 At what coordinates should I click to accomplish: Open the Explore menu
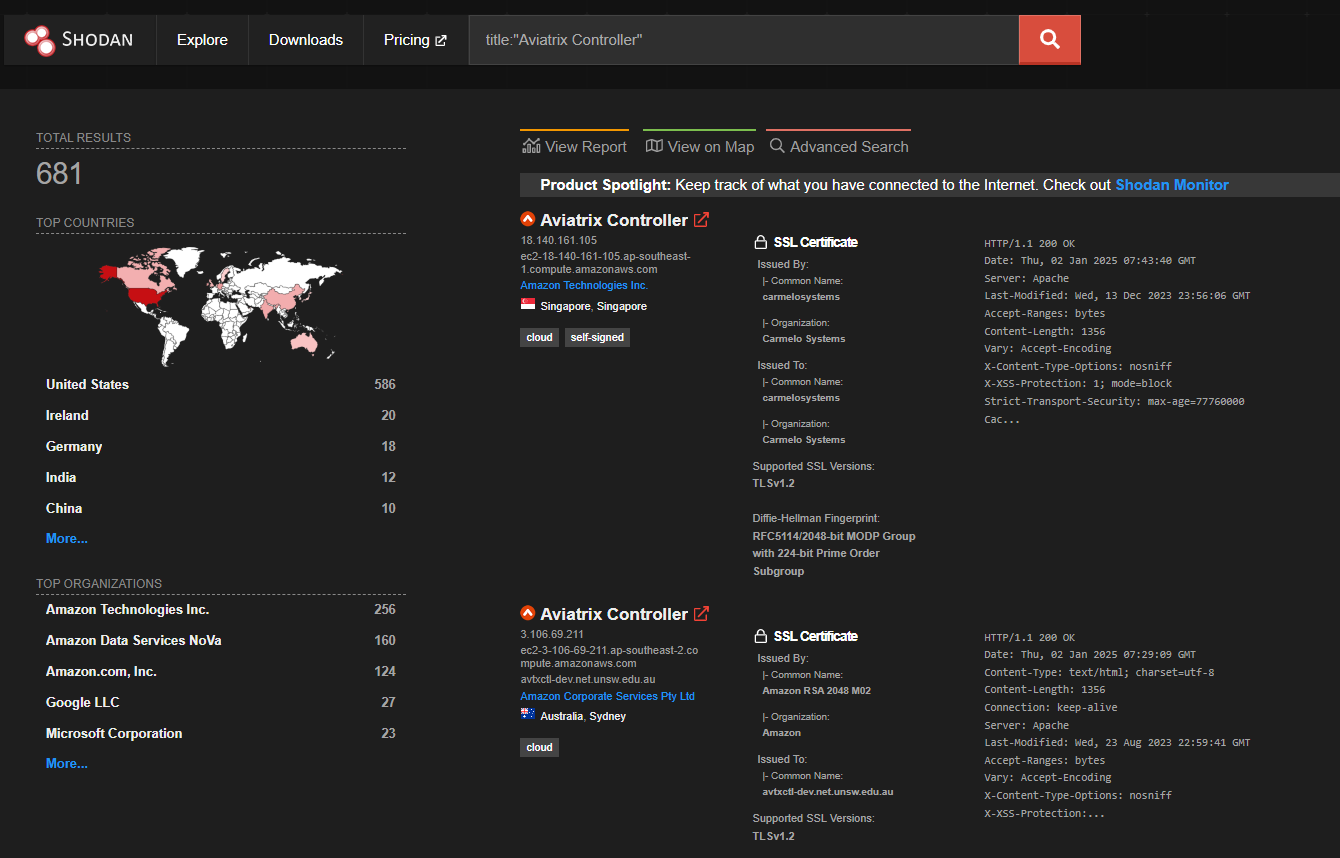click(202, 40)
